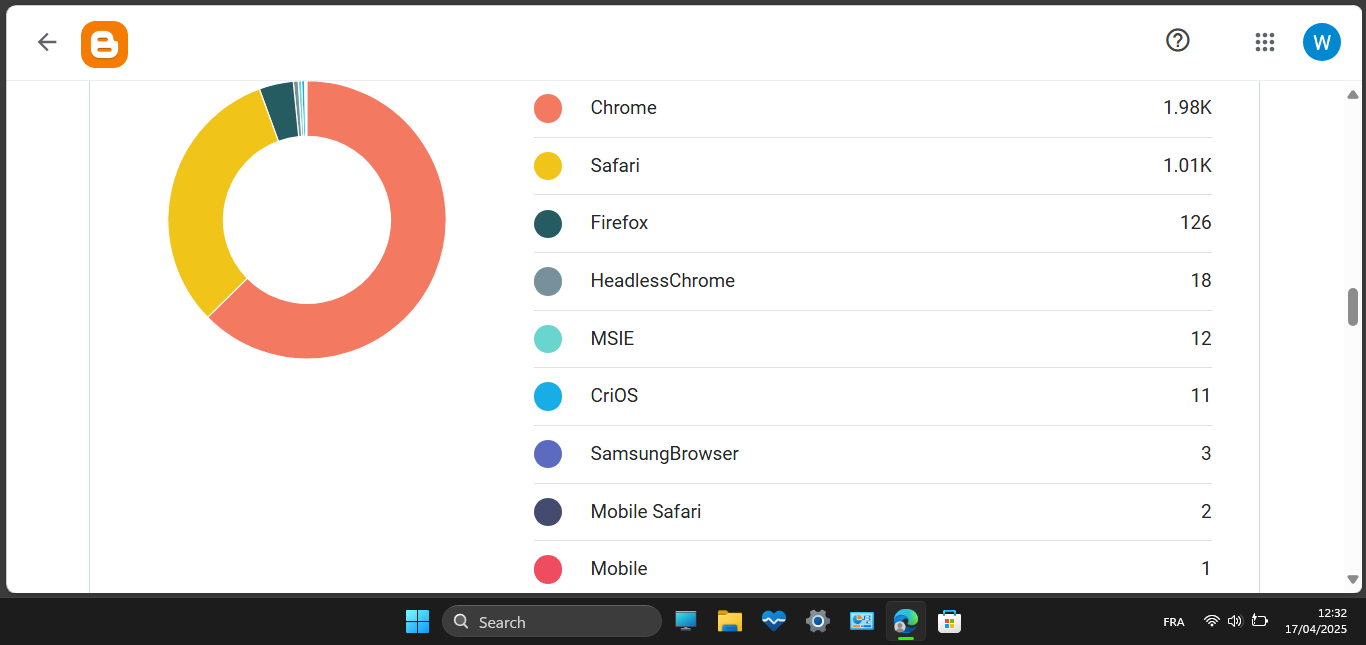Select the Chrome browser label
Viewport: 1366px width, 645px height.
click(623, 108)
